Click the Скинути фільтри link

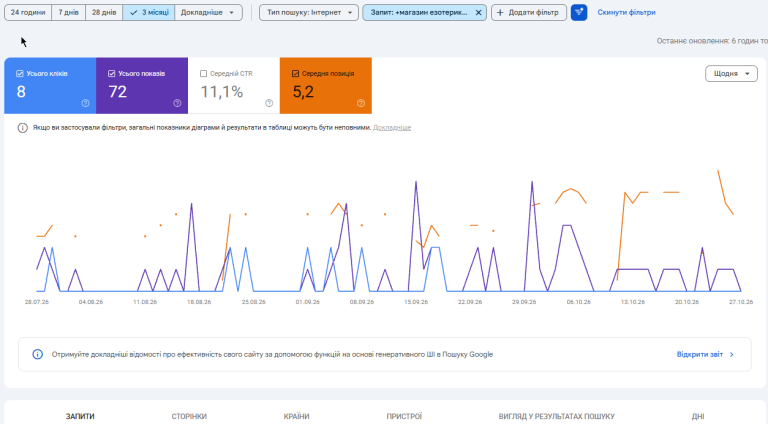[626, 12]
